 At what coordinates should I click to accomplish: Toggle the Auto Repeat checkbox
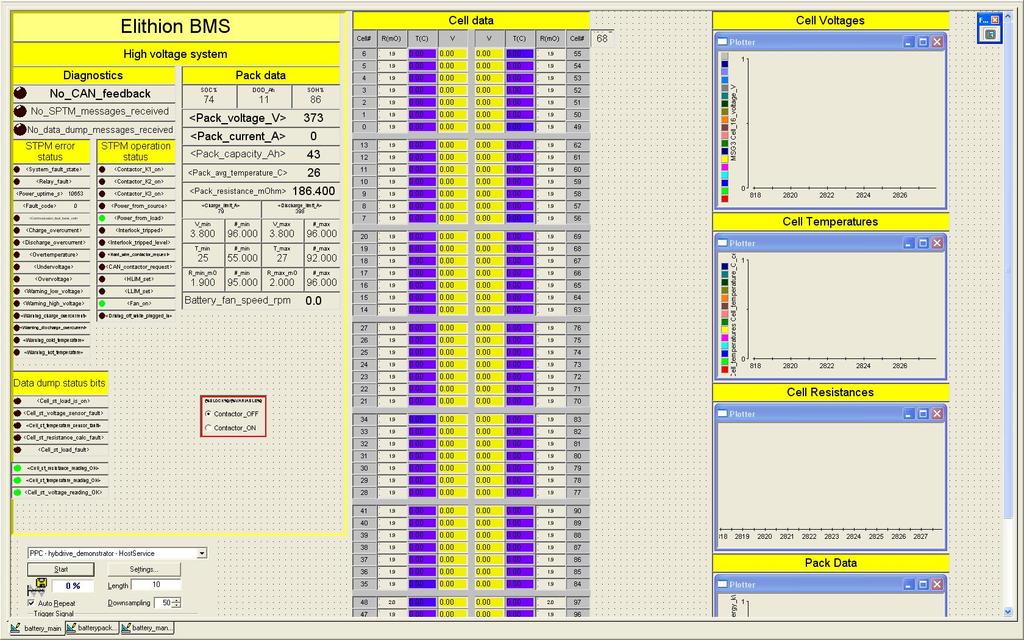[31, 603]
